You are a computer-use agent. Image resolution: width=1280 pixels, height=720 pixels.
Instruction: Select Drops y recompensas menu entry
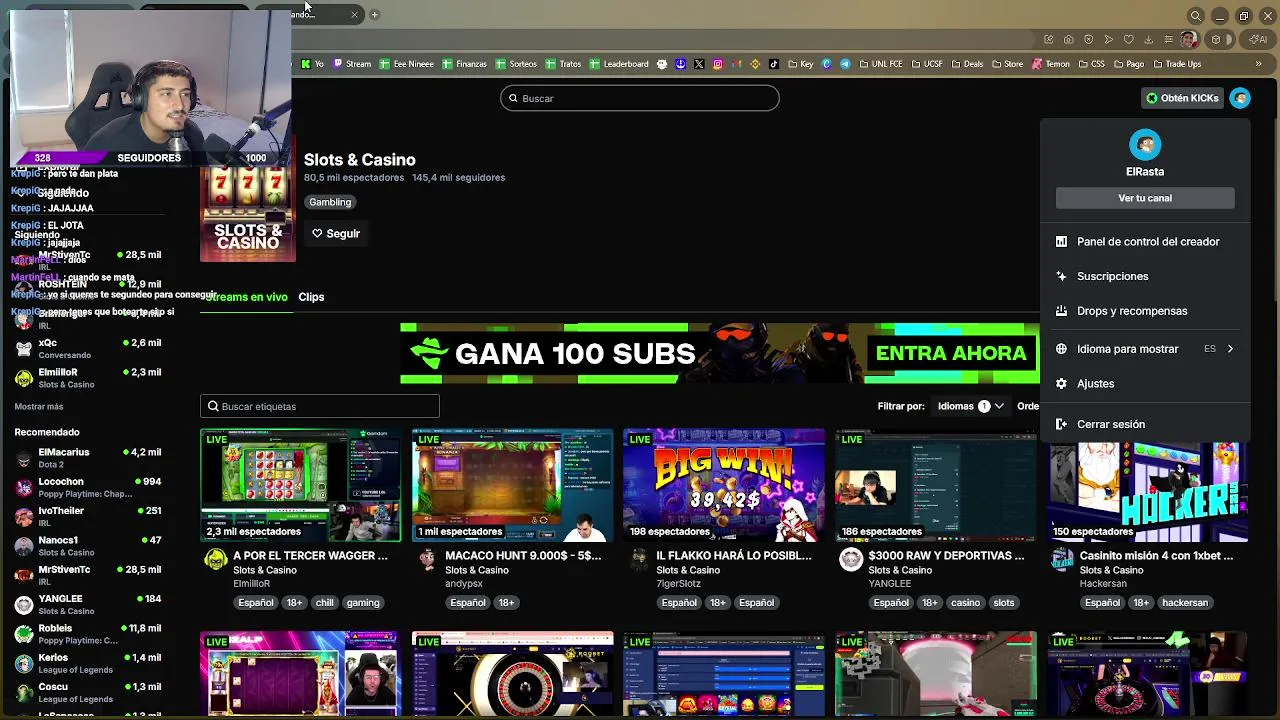tap(1145, 311)
